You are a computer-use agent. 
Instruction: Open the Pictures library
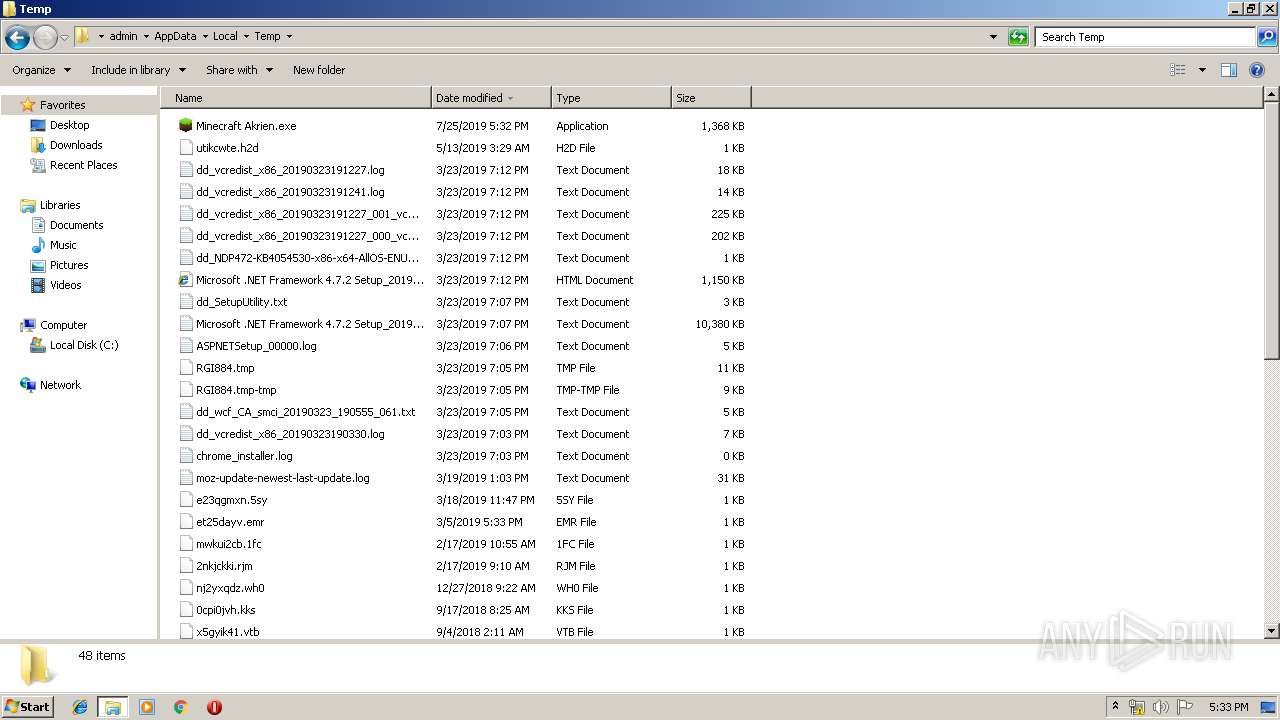[69, 265]
